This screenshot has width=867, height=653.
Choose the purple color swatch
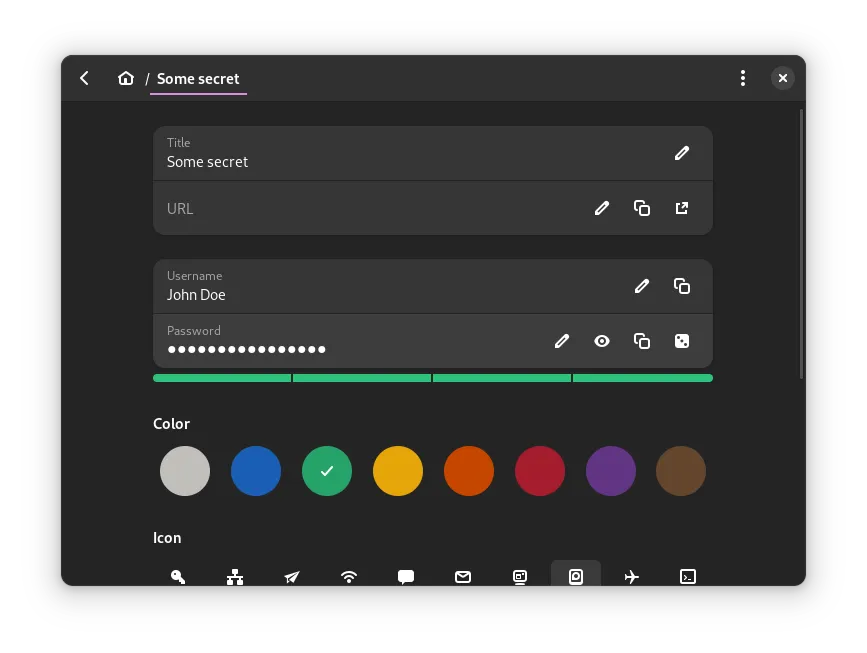tap(610, 471)
